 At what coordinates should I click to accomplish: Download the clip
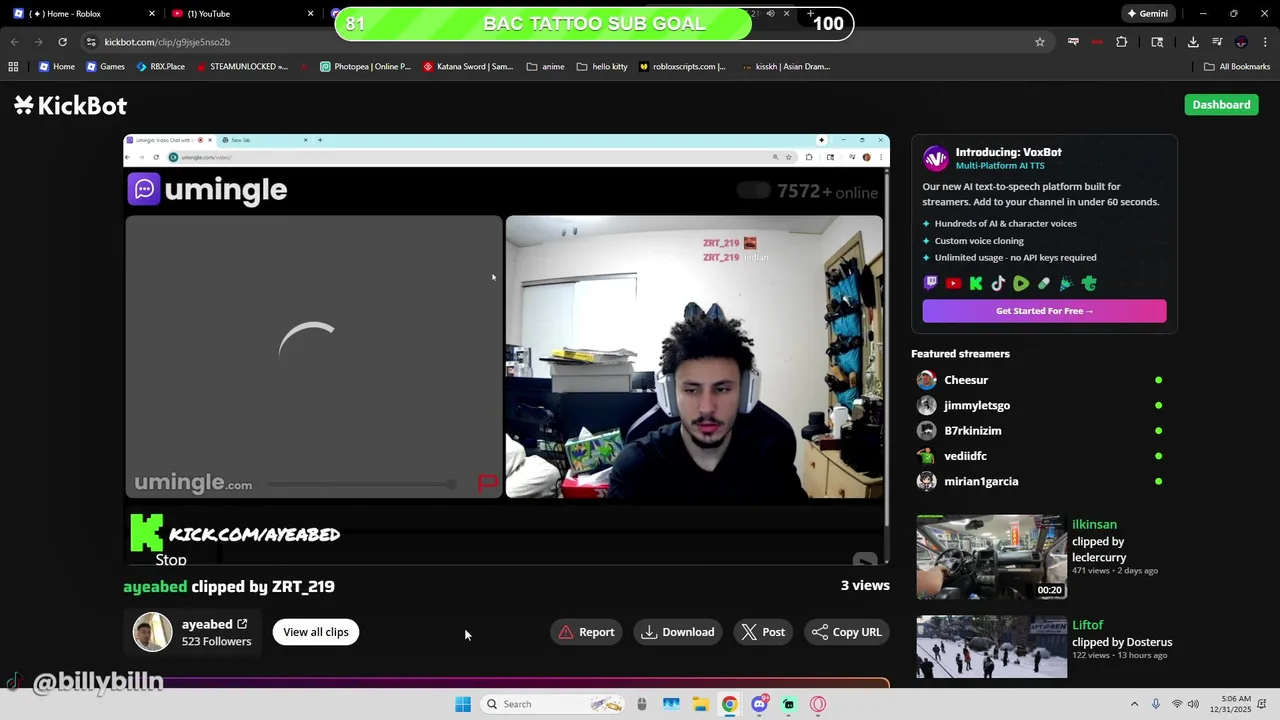[678, 632]
